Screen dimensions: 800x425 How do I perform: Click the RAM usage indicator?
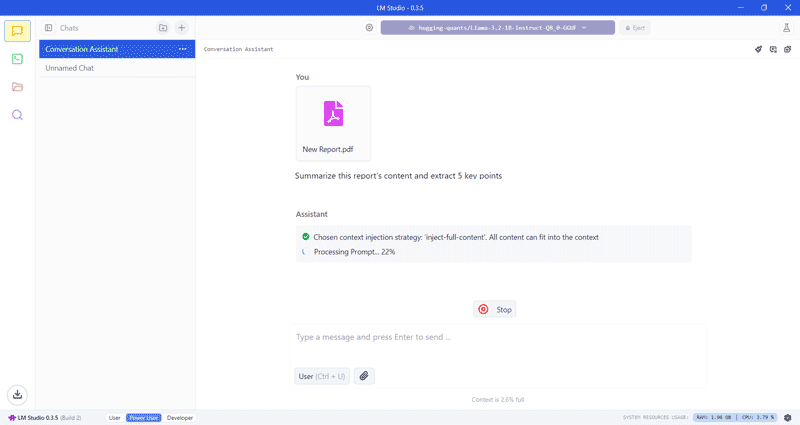pos(713,417)
